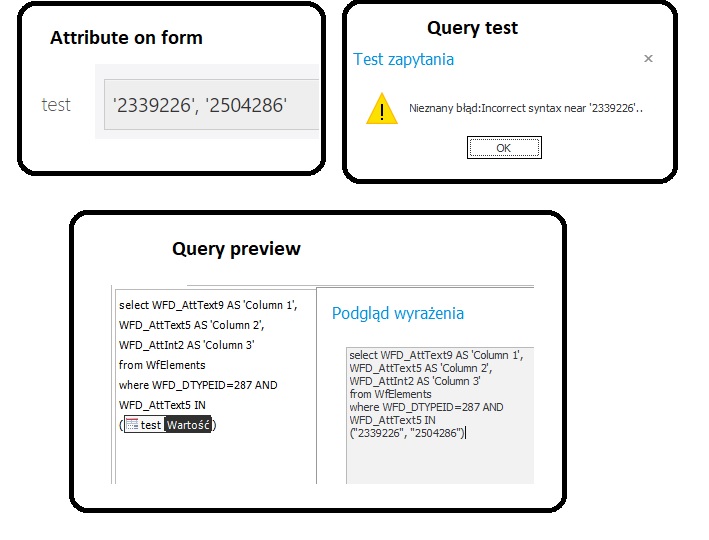The width and height of the screenshot is (709, 540).
Task: Click the error message 'Incorrect syntax near'
Action: click(x=525, y=108)
